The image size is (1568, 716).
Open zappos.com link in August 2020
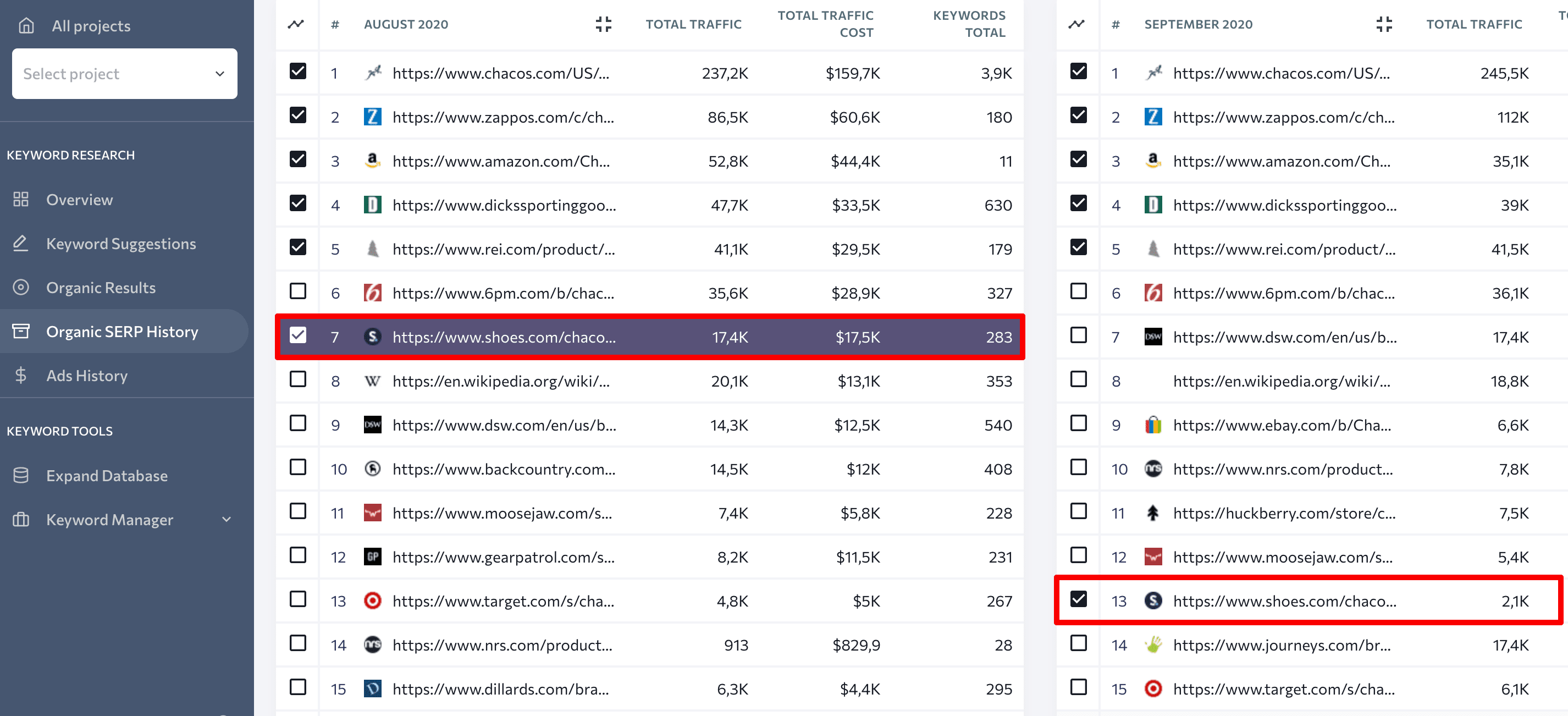[x=503, y=117]
